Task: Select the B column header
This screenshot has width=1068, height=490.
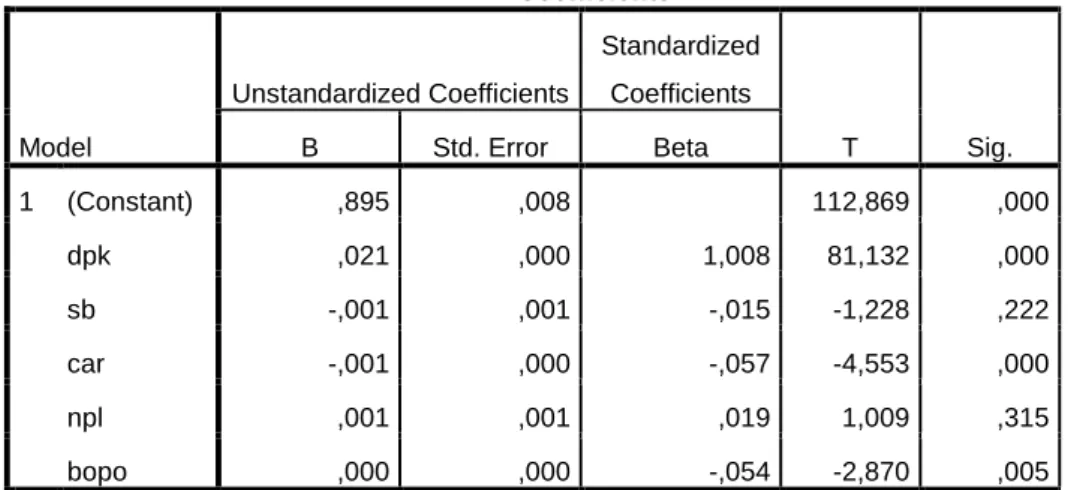Action: [309, 147]
